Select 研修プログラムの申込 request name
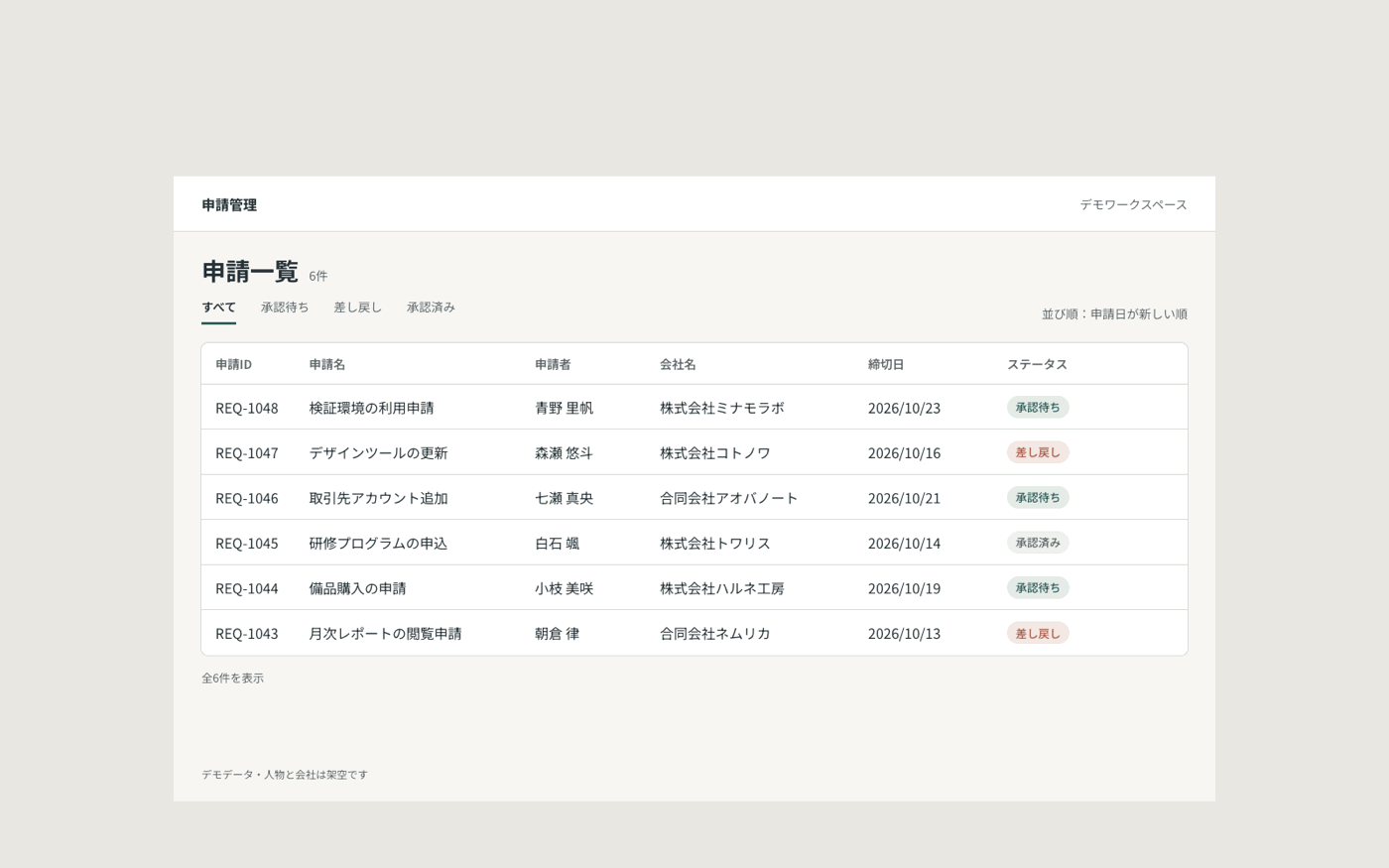Viewport: 1389px width, 868px height. tap(378, 544)
